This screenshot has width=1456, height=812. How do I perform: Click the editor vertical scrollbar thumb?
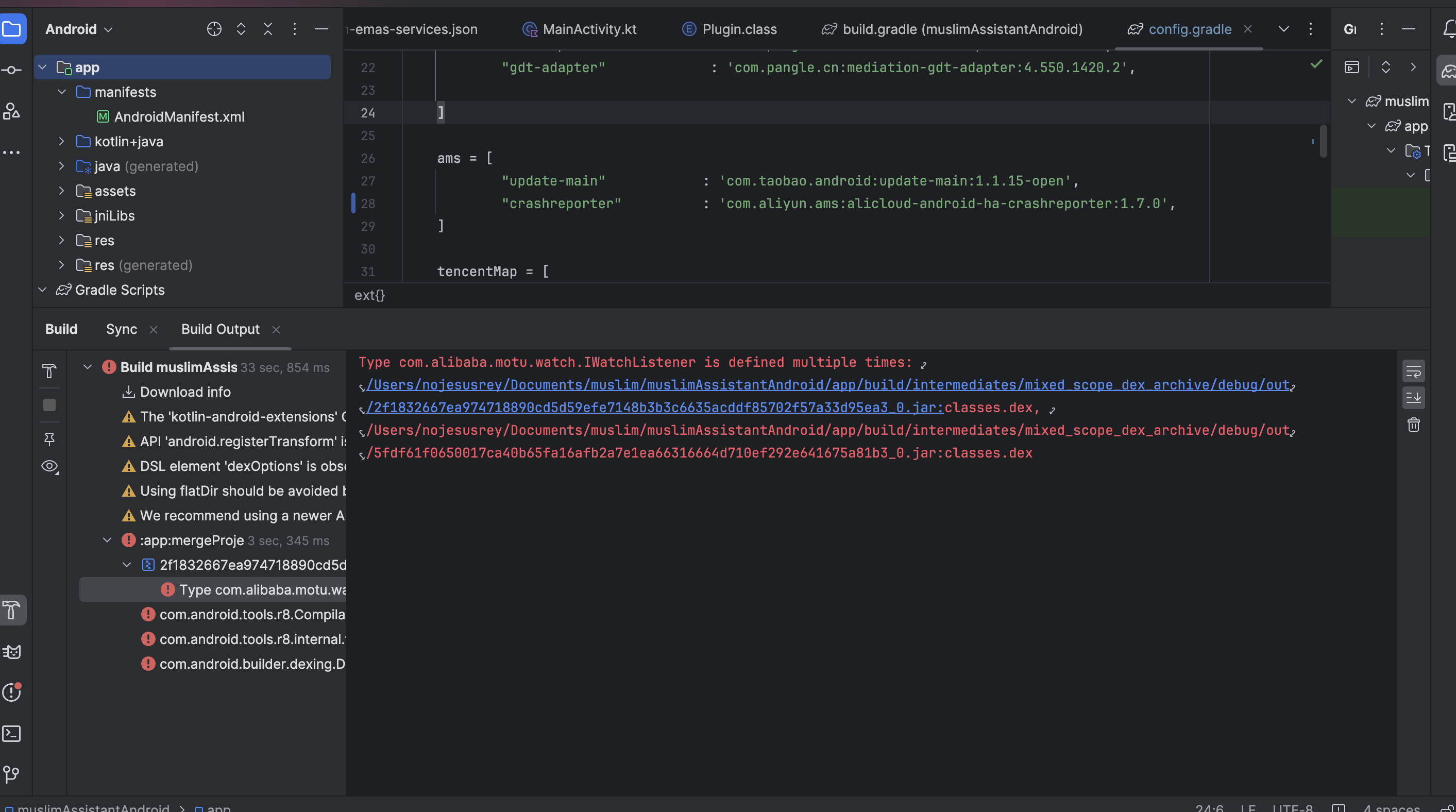click(x=1323, y=141)
